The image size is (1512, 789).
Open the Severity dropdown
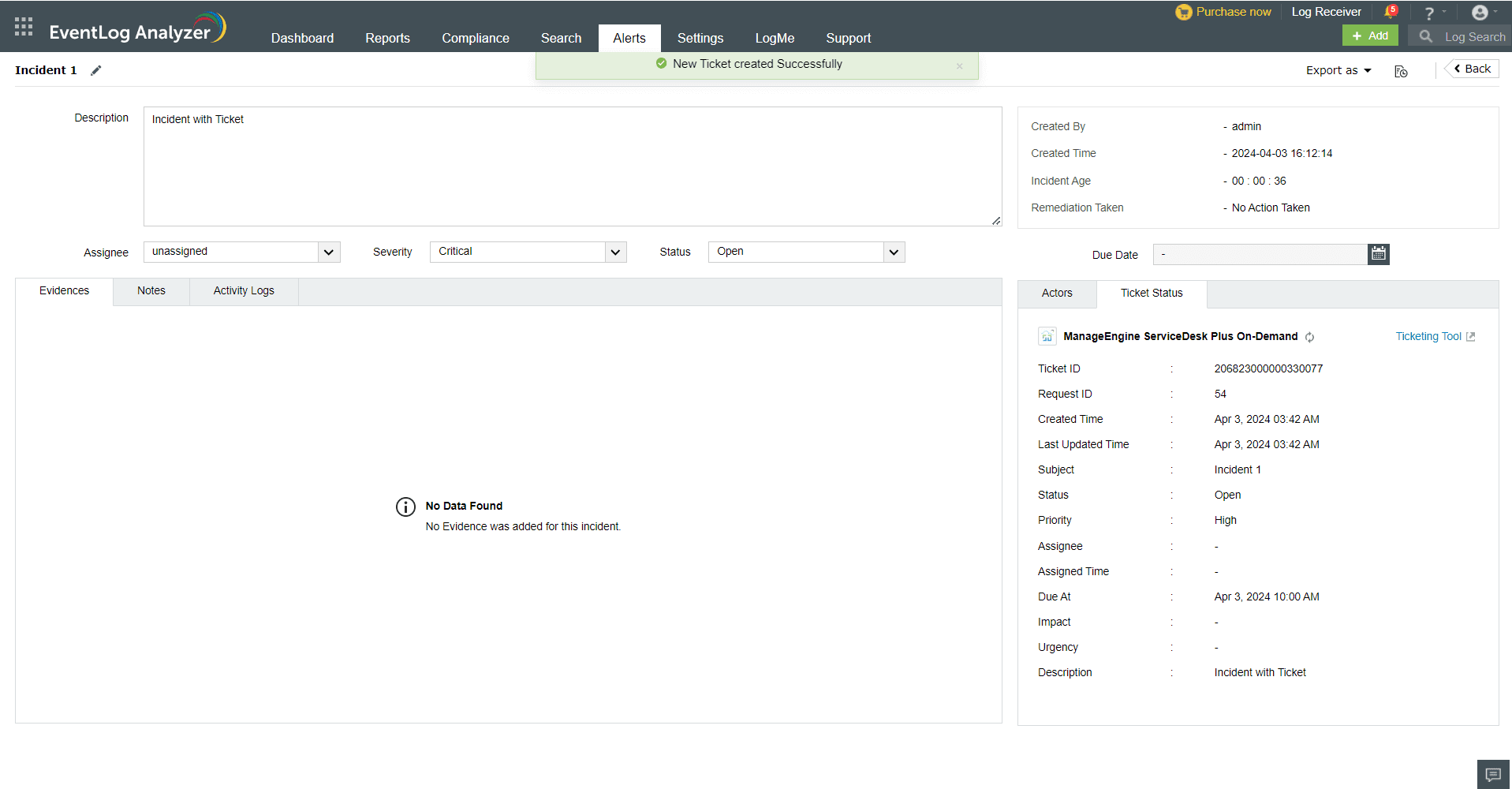(615, 252)
